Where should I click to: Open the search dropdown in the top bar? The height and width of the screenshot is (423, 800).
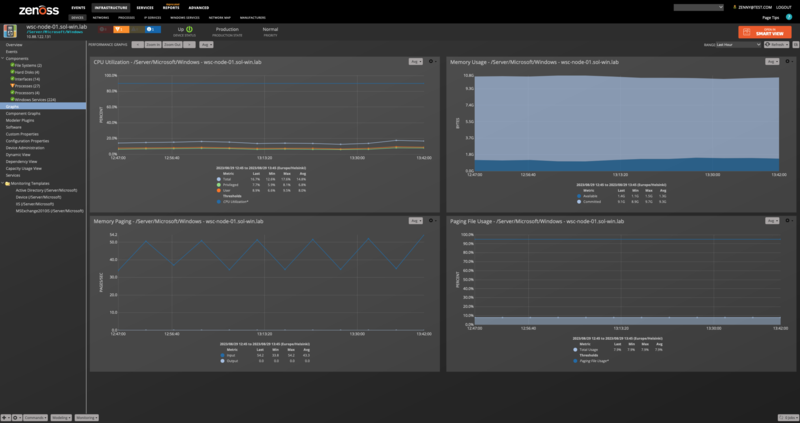click(698, 8)
